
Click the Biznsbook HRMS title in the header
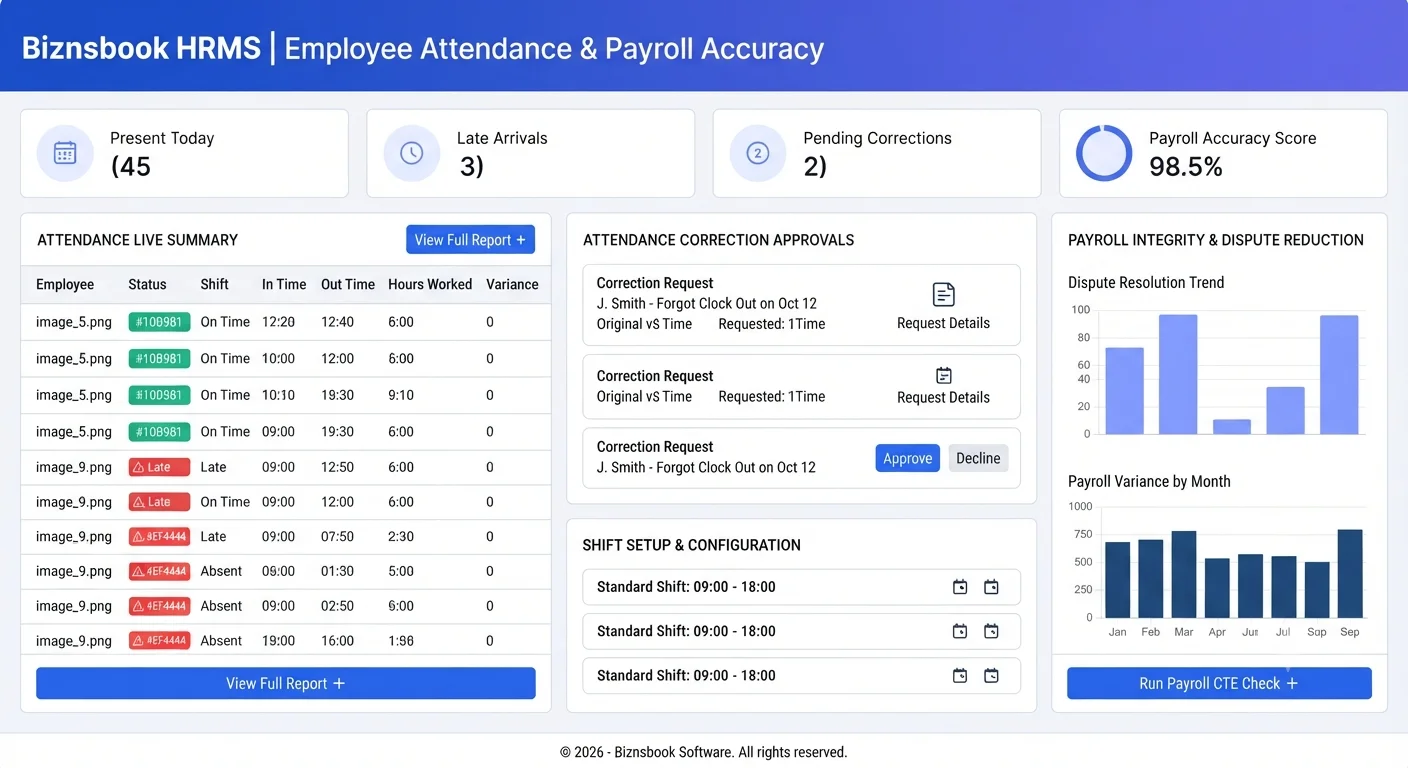point(141,48)
